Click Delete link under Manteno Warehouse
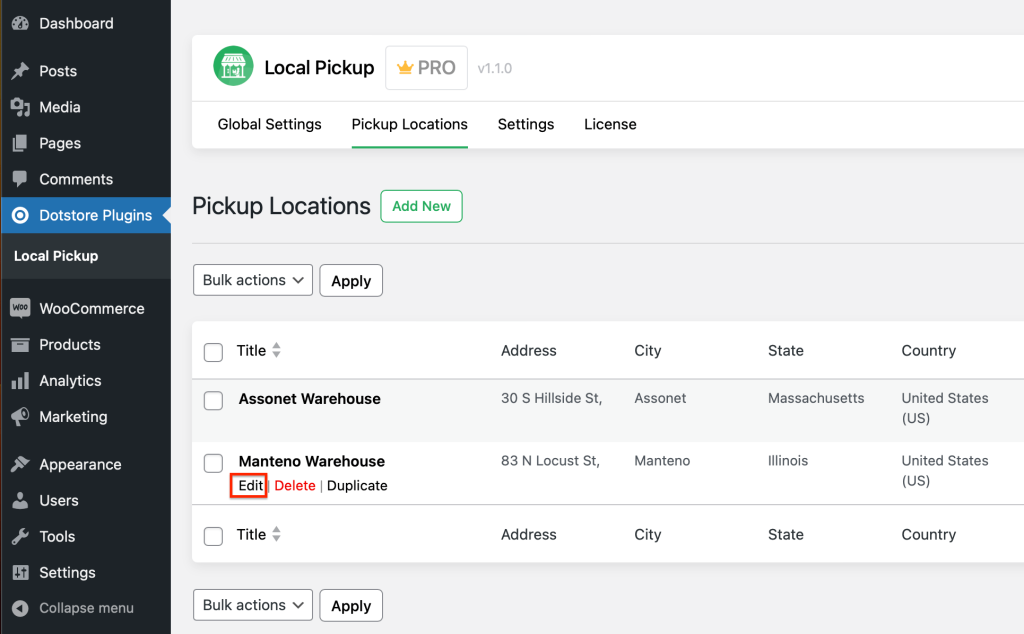 pos(295,486)
